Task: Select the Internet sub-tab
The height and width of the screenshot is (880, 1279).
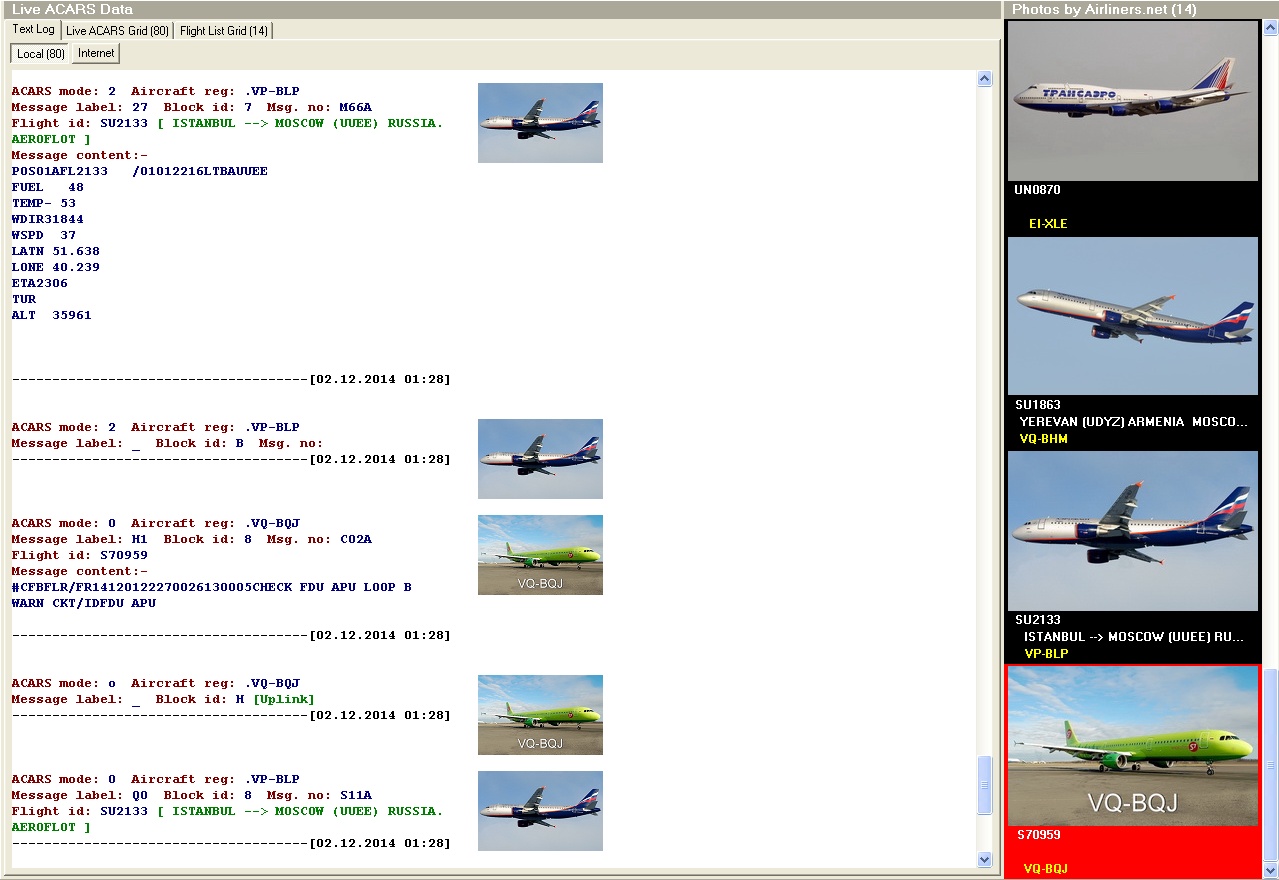Action: click(96, 53)
